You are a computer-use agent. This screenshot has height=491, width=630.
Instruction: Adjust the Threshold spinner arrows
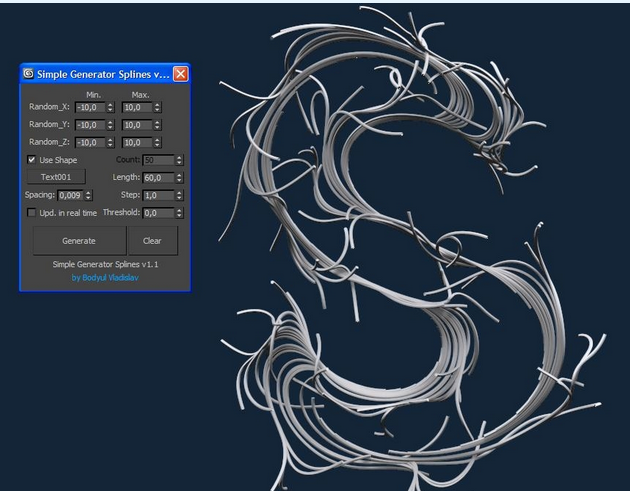pyautogui.click(x=179, y=213)
